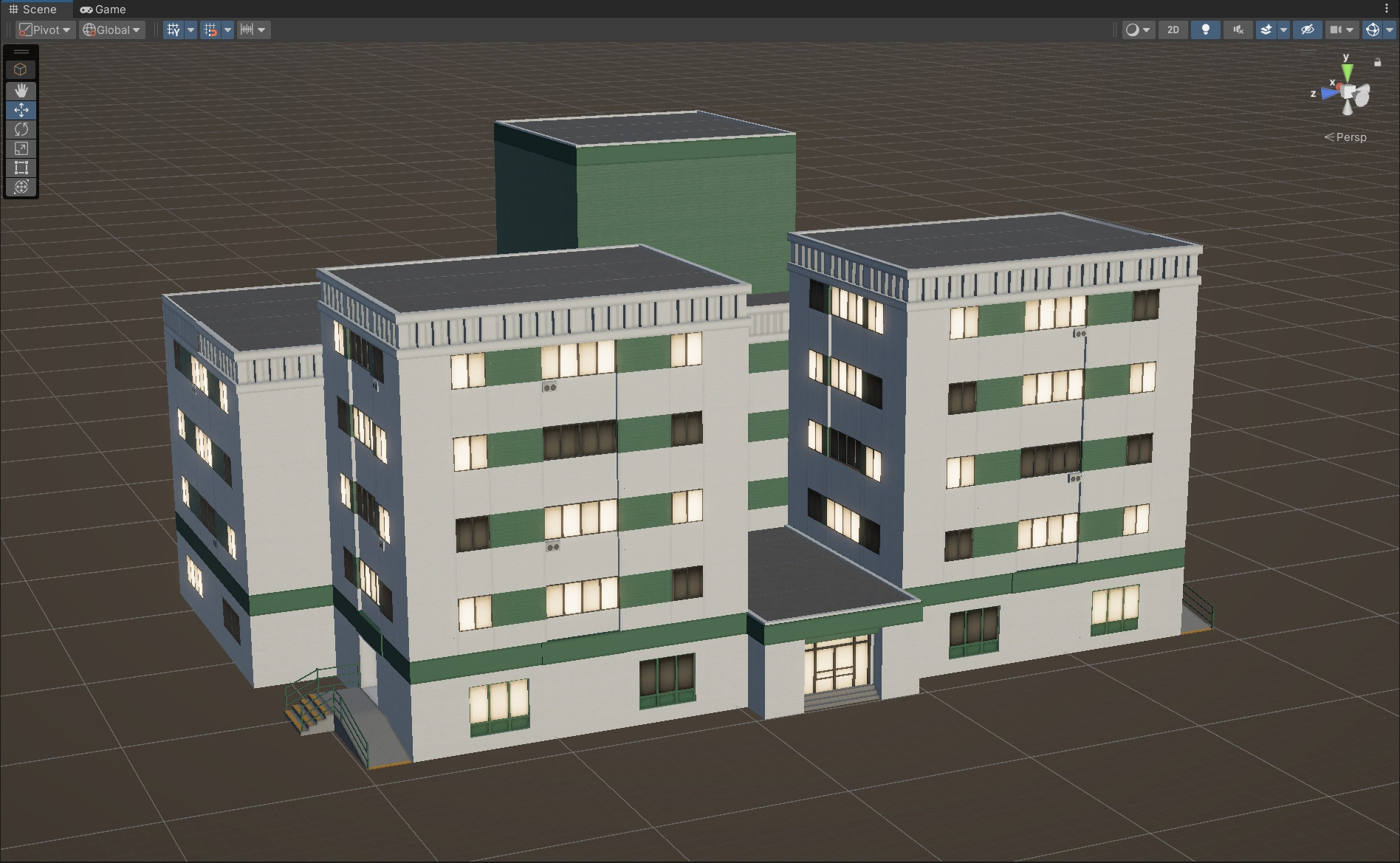
Task: Toggle scene audio mute button
Action: pos(1238,30)
